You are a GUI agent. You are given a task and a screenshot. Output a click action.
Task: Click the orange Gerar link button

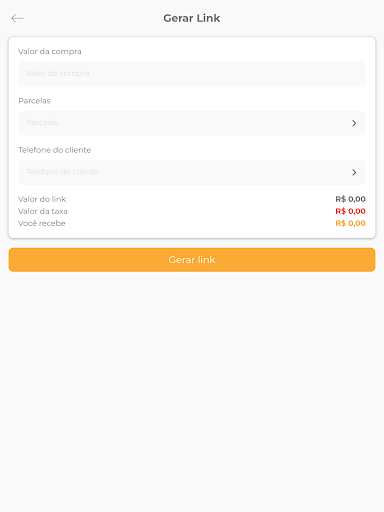(192, 260)
